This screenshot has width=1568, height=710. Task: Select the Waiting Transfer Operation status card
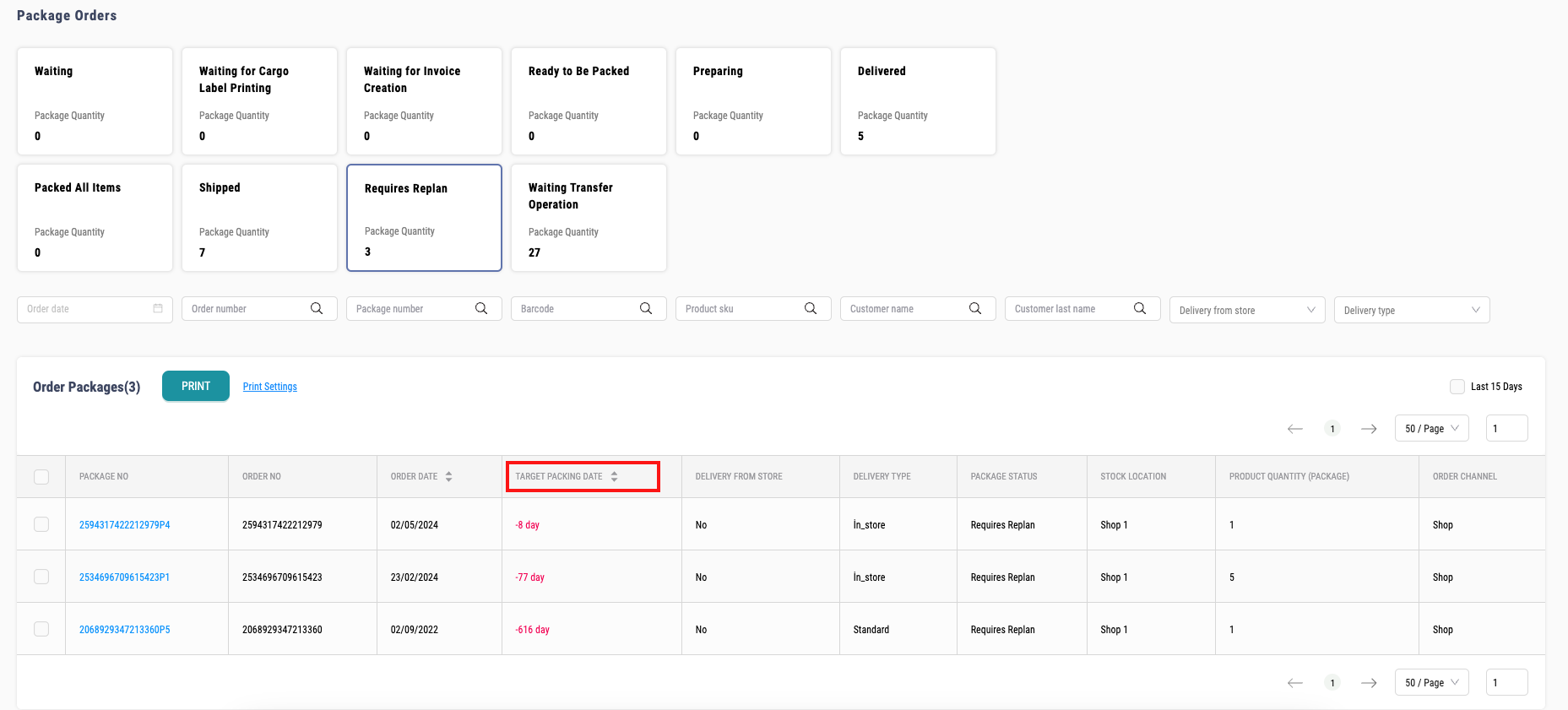pyautogui.click(x=589, y=218)
